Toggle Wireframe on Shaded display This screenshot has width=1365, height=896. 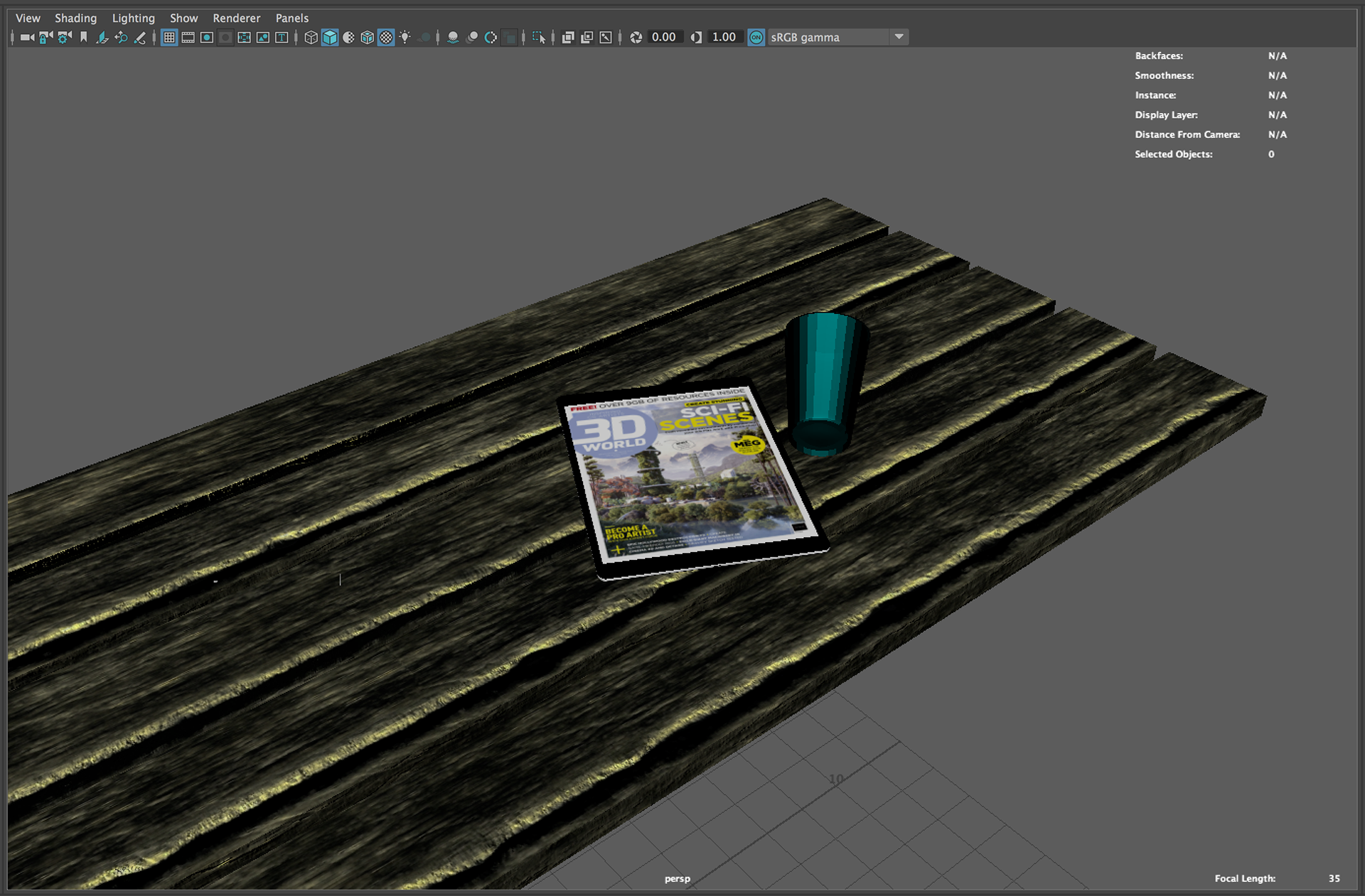pyautogui.click(x=367, y=38)
